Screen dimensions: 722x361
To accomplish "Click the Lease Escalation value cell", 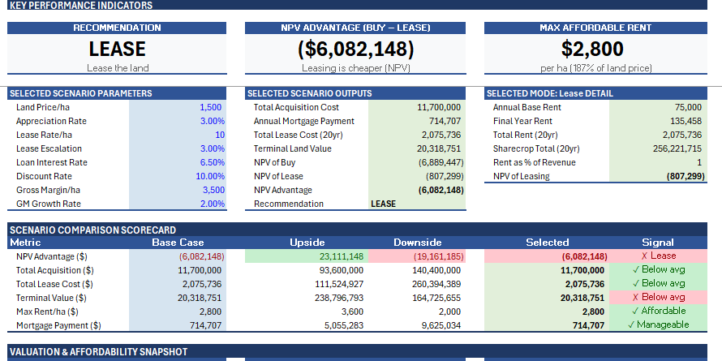I will tap(178, 149).
